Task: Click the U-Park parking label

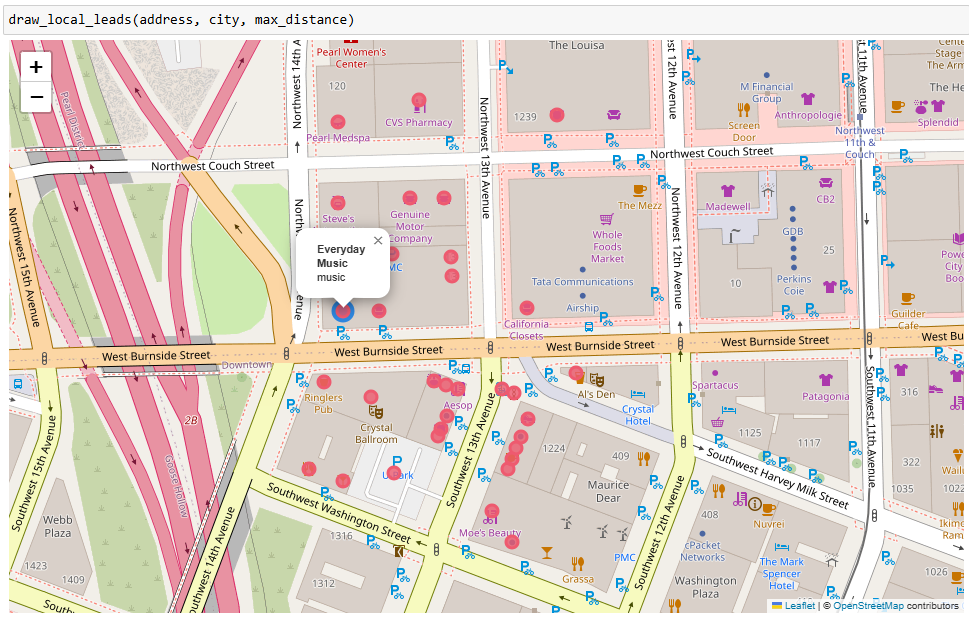Action: pyautogui.click(x=398, y=475)
